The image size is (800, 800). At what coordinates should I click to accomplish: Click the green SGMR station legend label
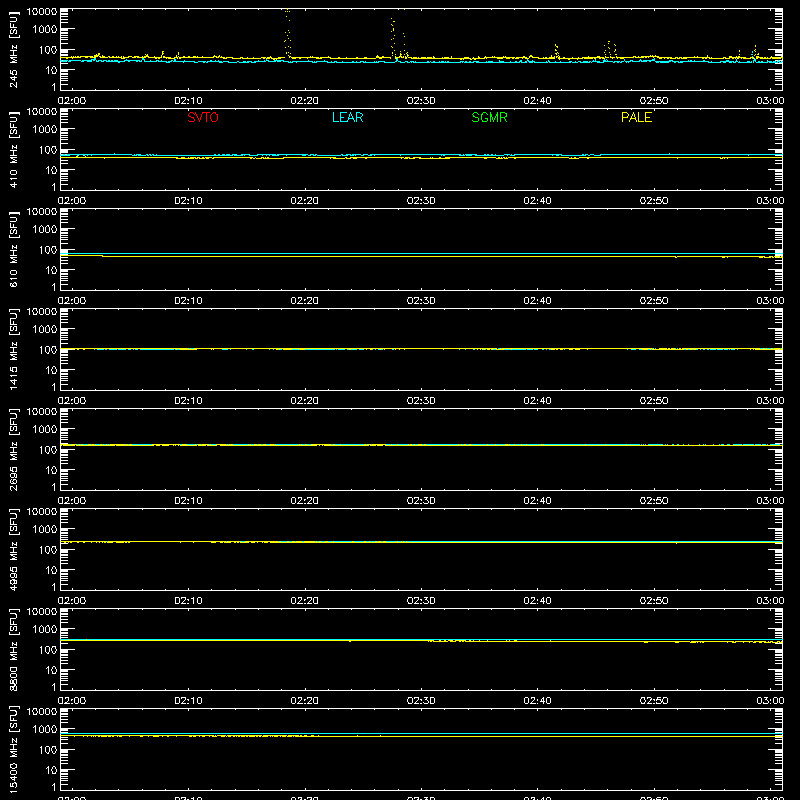(x=489, y=117)
